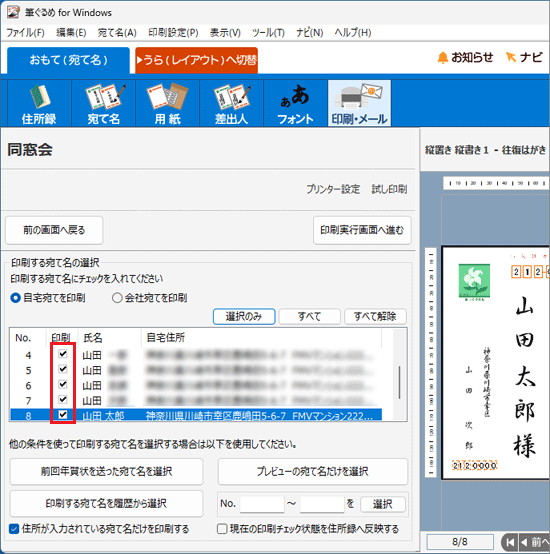The height and width of the screenshot is (554, 550).
Task: Open the 編集(E) menu
Action: point(71,33)
